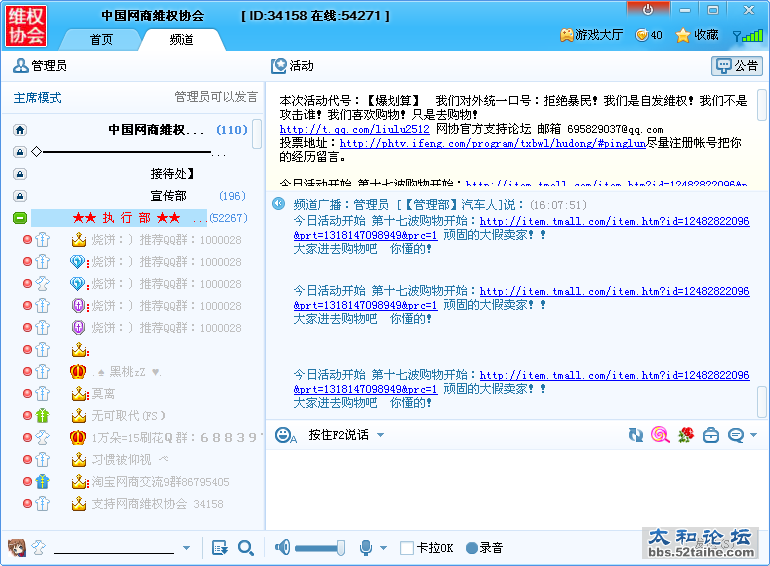Expand the 按住F2说话 speak mode dropdown

380,435
